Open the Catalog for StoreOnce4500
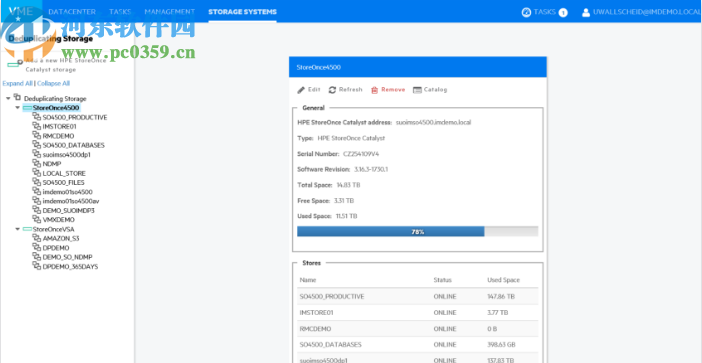The height and width of the screenshot is (363, 702). [x=430, y=90]
